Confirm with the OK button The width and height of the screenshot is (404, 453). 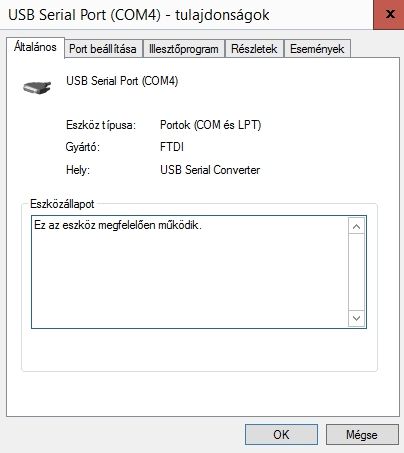point(281,434)
